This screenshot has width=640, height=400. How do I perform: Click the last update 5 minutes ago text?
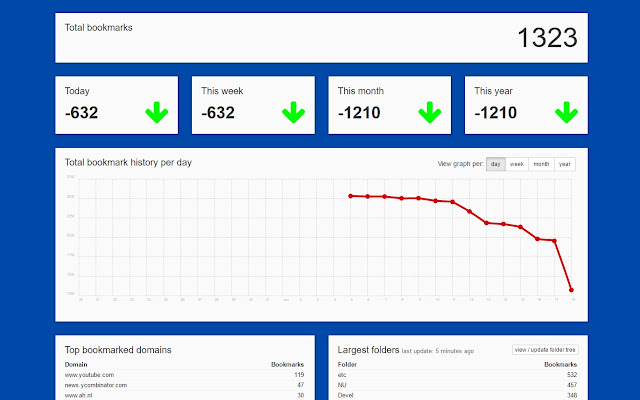coord(438,351)
